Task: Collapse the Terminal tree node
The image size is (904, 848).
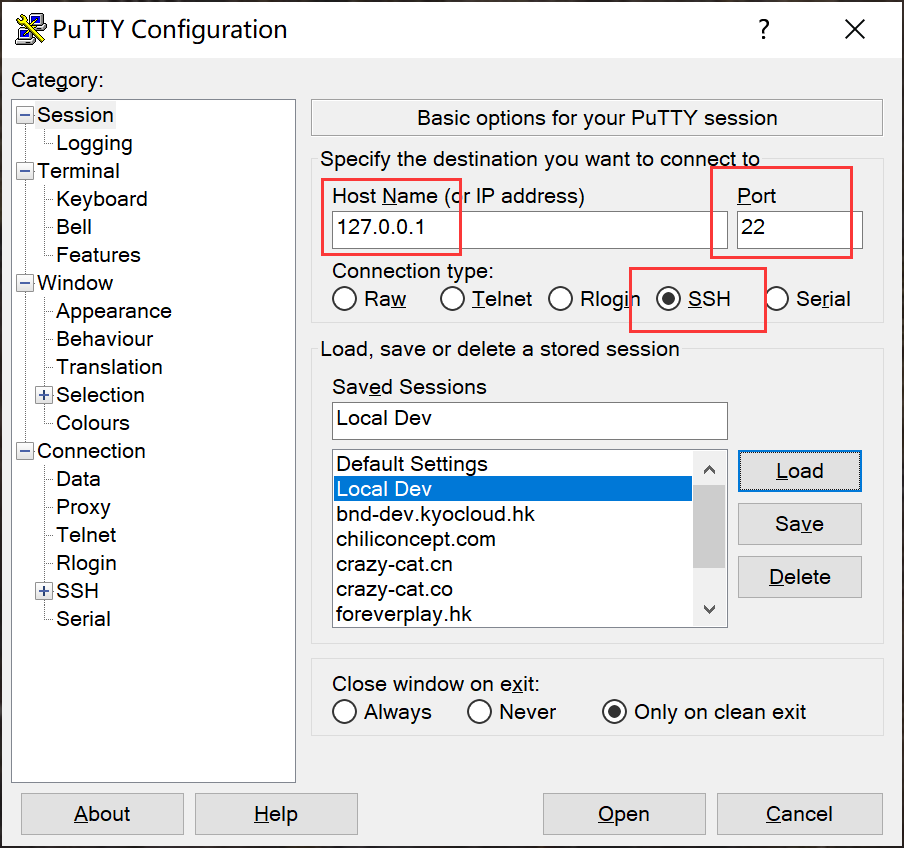Action: pyautogui.click(x=25, y=171)
